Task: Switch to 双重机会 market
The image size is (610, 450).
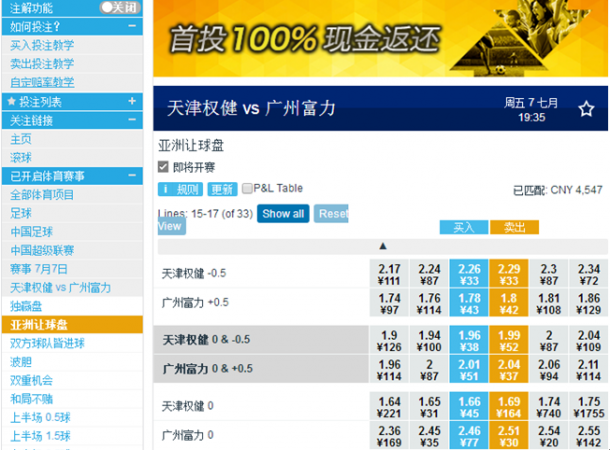Action: tap(32, 380)
